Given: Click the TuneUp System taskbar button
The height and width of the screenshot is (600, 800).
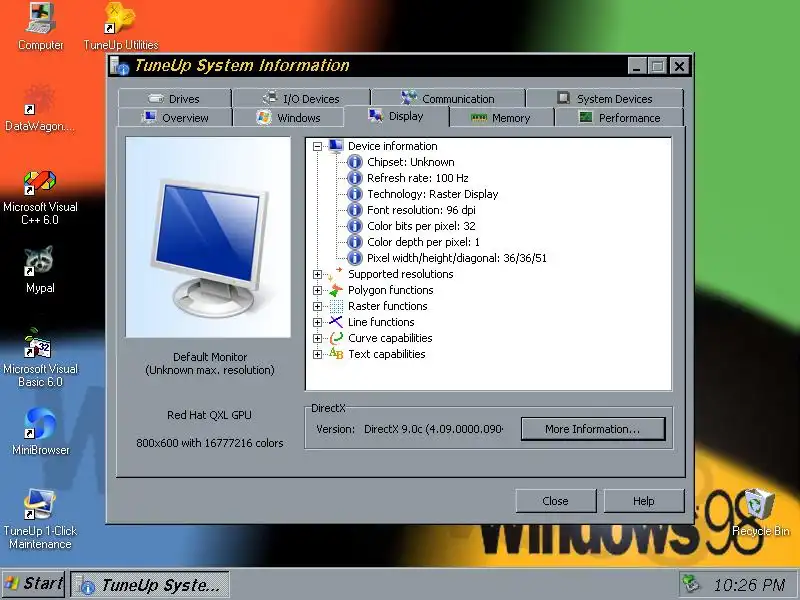Looking at the screenshot, I should click(x=149, y=585).
